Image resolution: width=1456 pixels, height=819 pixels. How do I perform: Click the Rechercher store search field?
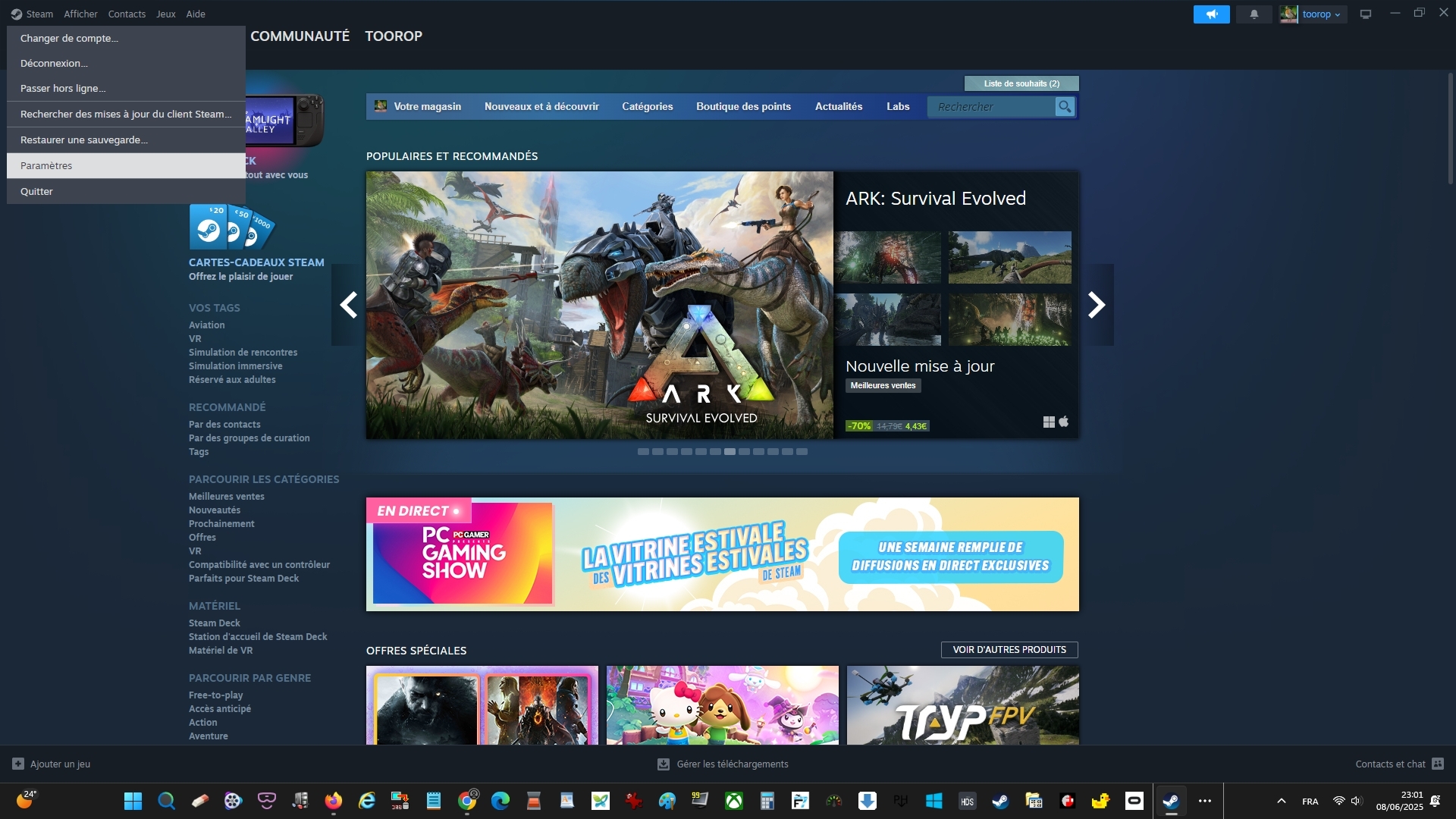click(x=990, y=107)
